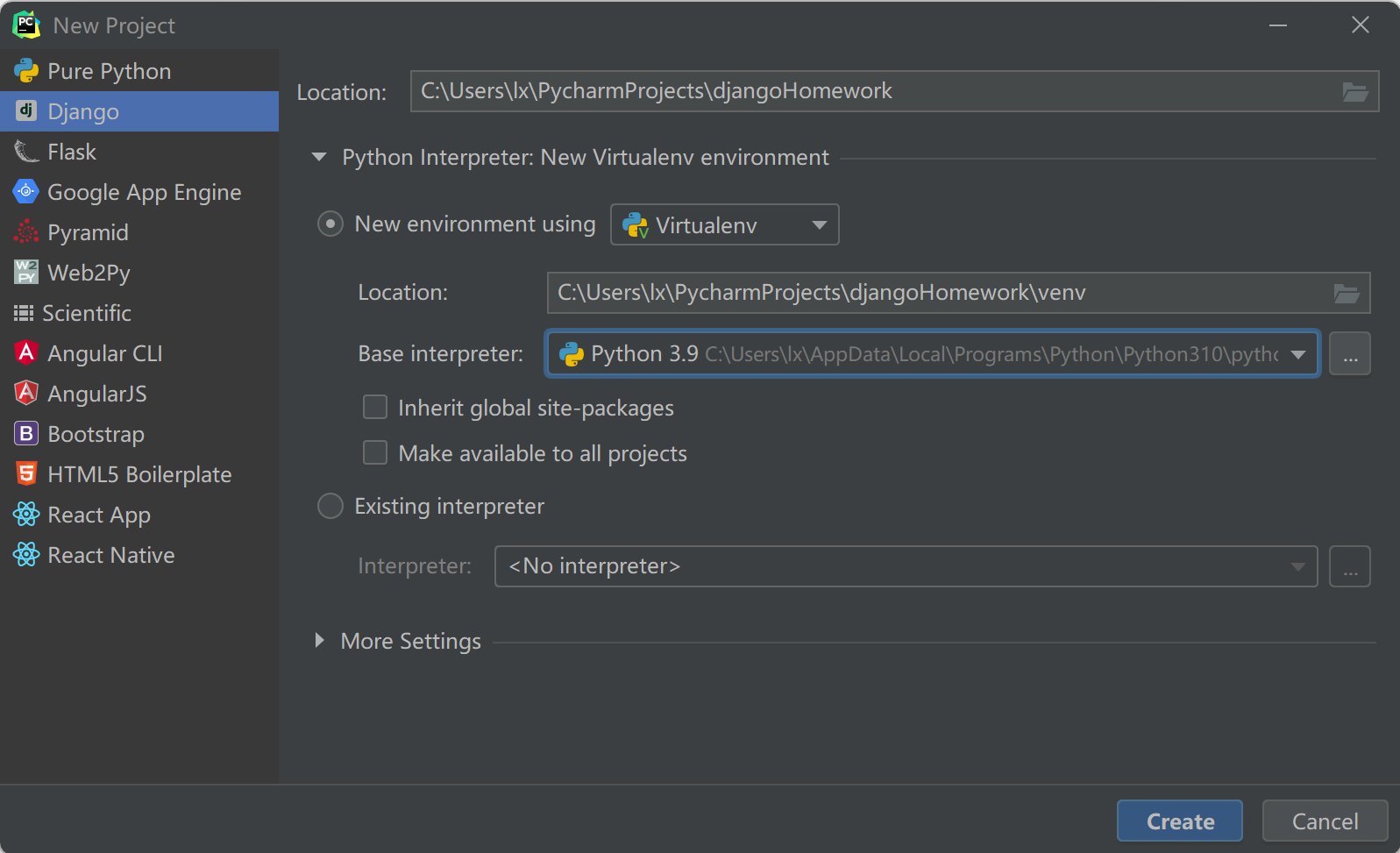Image resolution: width=1400 pixels, height=853 pixels.
Task: Click the Scientific grid icon
Action: (24, 313)
